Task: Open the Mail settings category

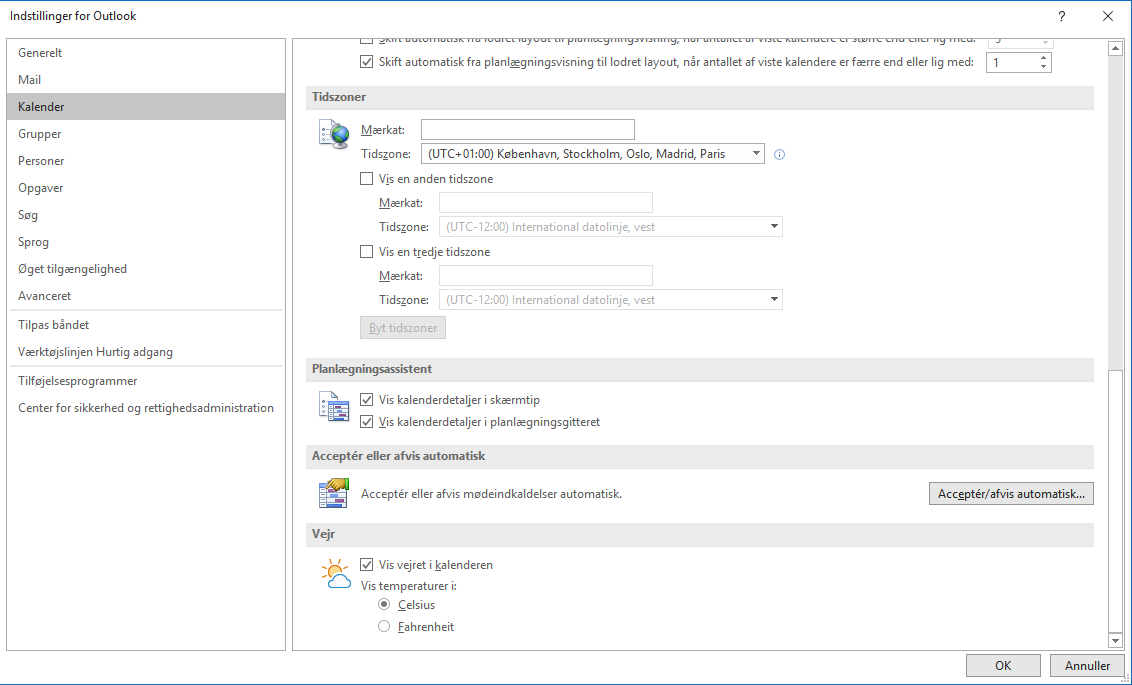Action: tap(146, 79)
